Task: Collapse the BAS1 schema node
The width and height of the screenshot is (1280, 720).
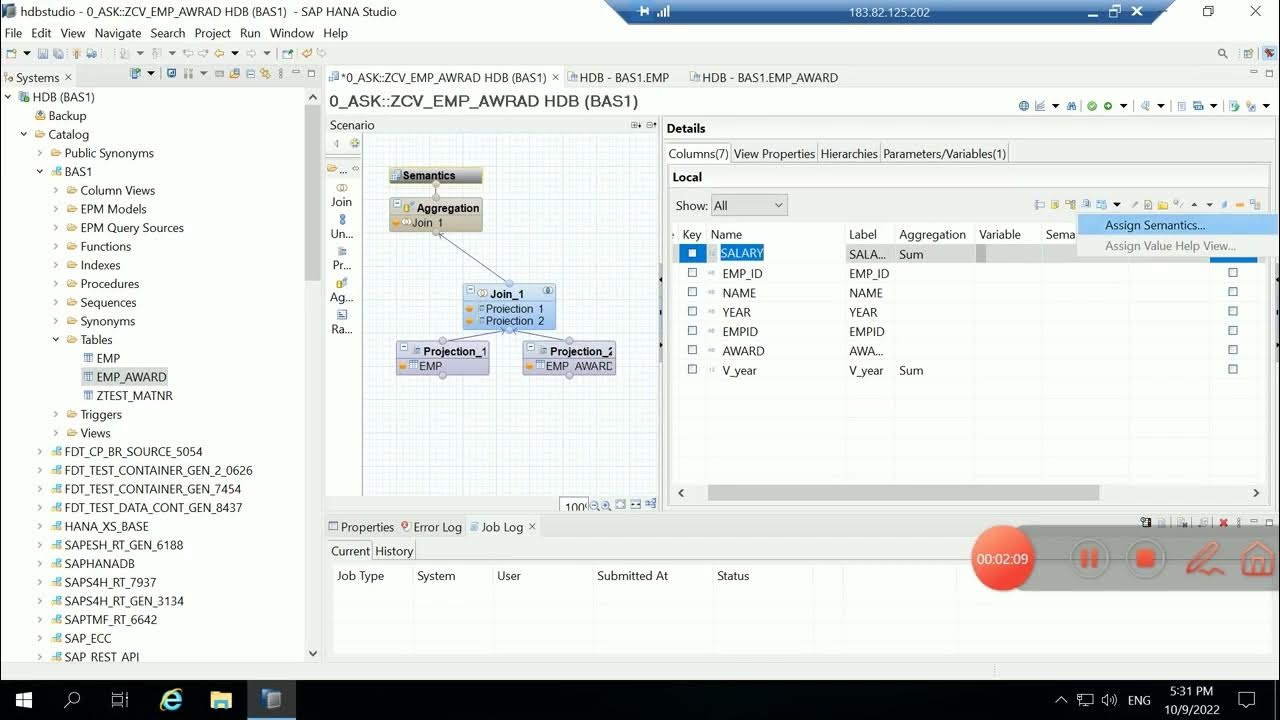Action: (40, 172)
